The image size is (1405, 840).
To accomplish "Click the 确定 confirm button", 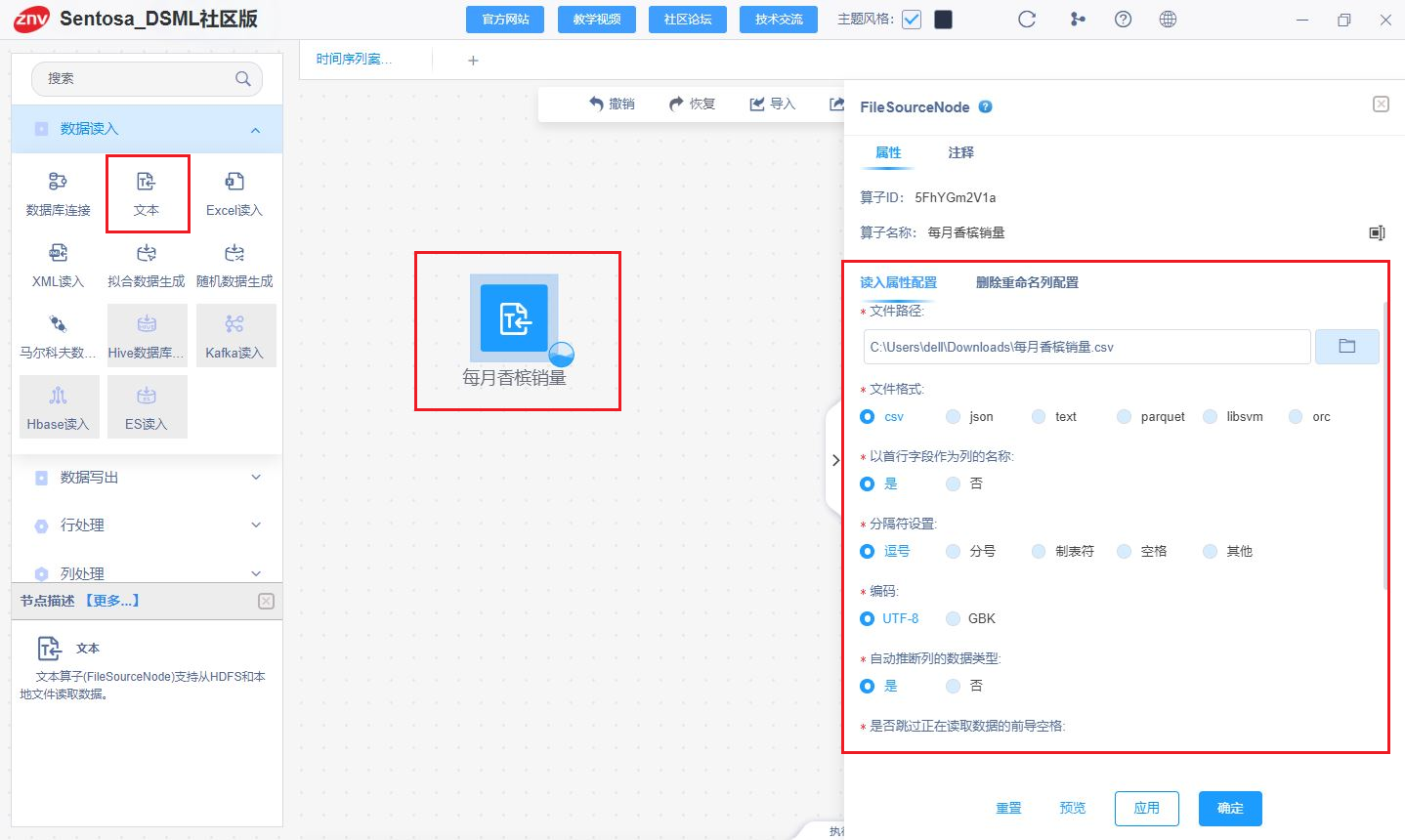I will coord(1230,808).
